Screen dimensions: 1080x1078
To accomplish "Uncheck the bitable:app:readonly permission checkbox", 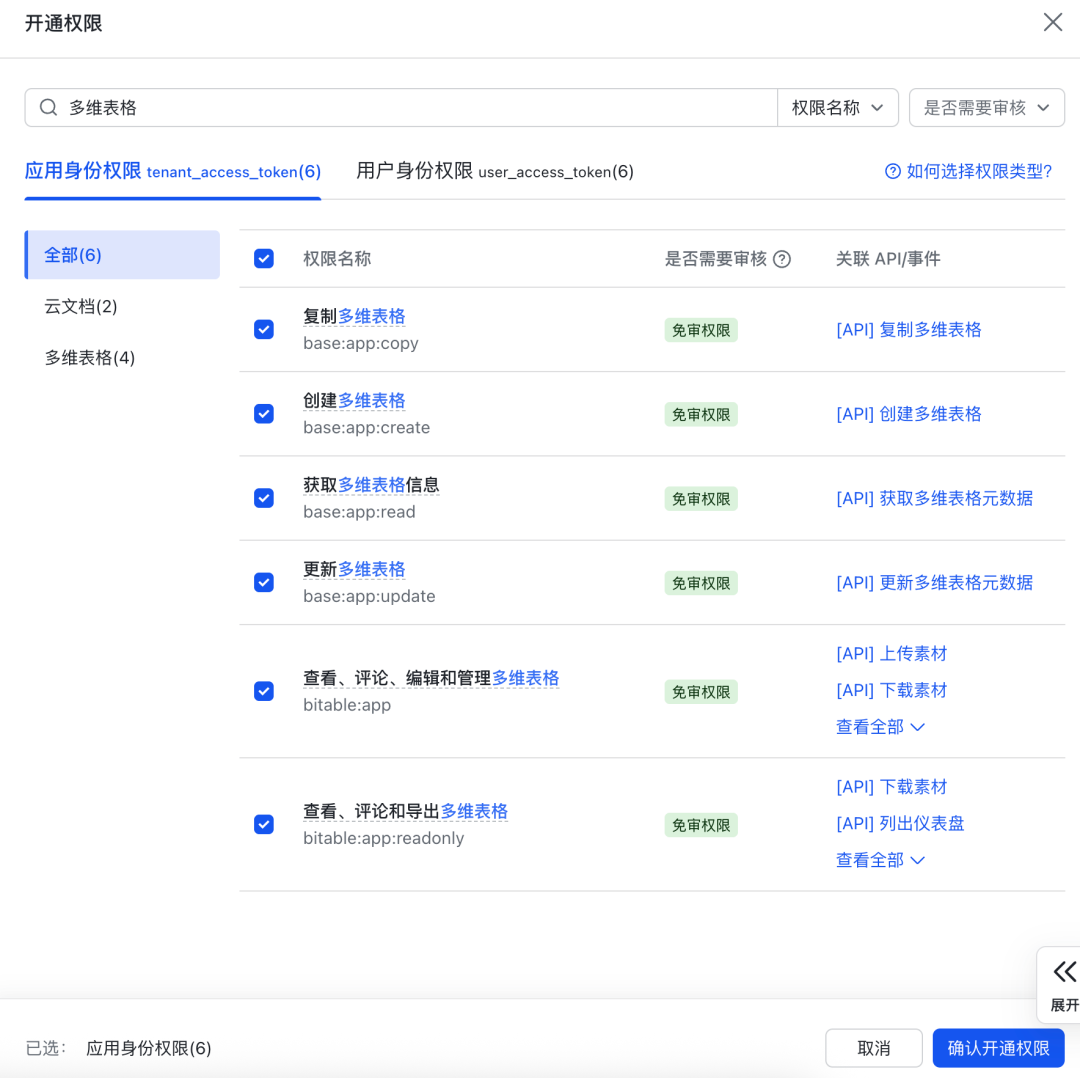I will coord(263,824).
